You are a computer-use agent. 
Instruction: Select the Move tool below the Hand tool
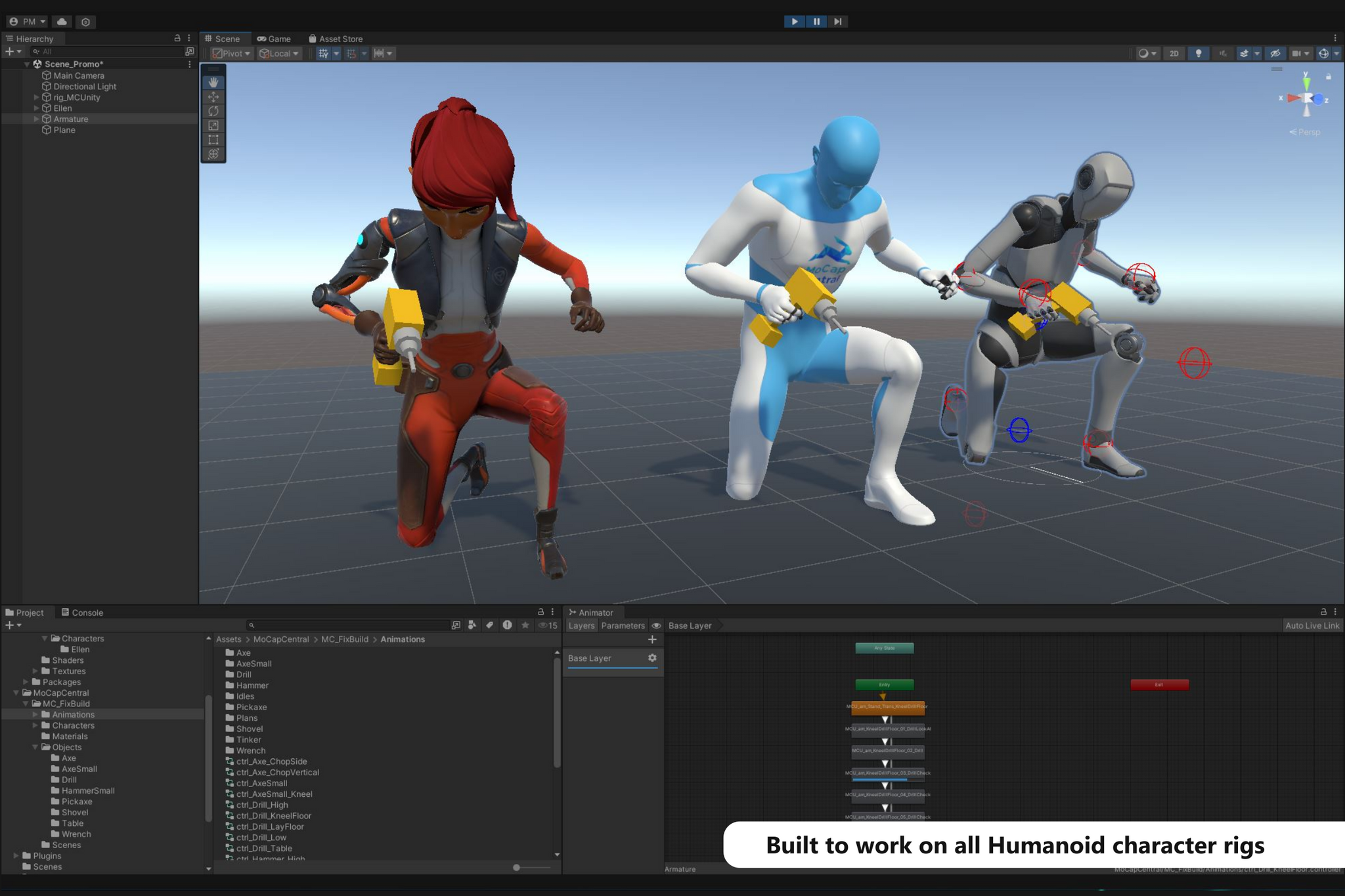213,96
